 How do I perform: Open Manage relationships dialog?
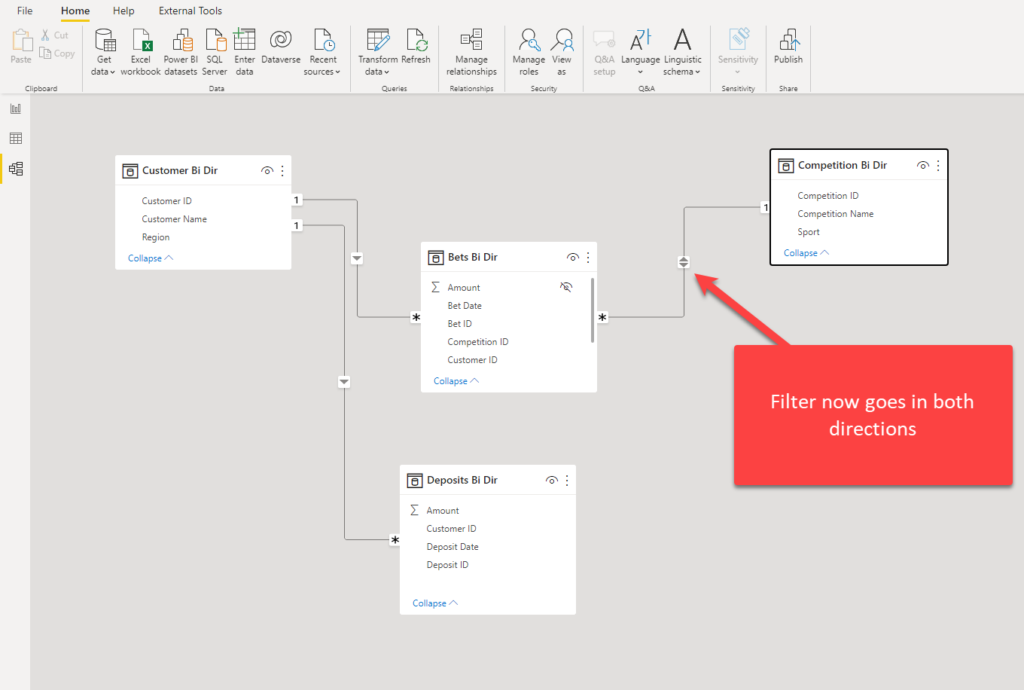coord(471,53)
